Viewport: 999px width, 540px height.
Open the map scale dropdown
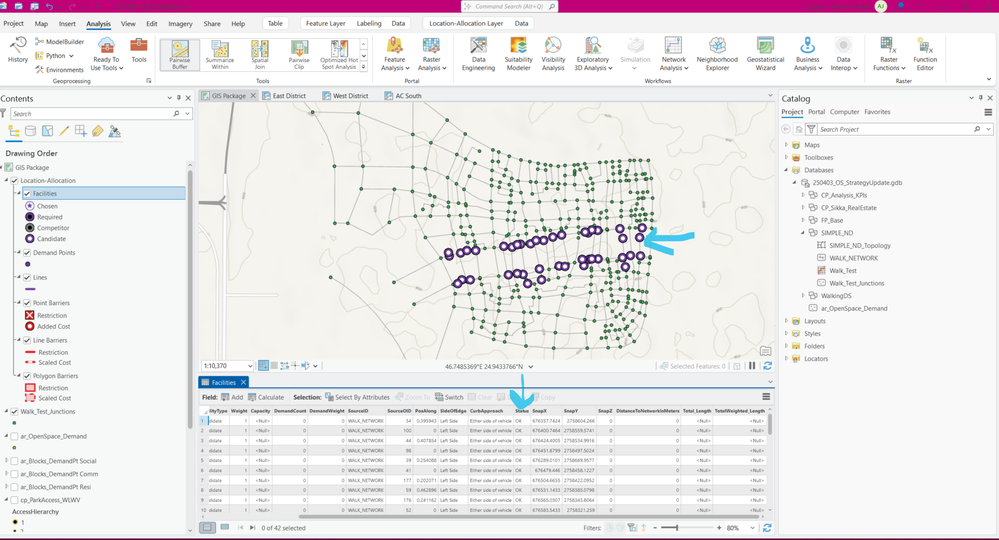250,366
